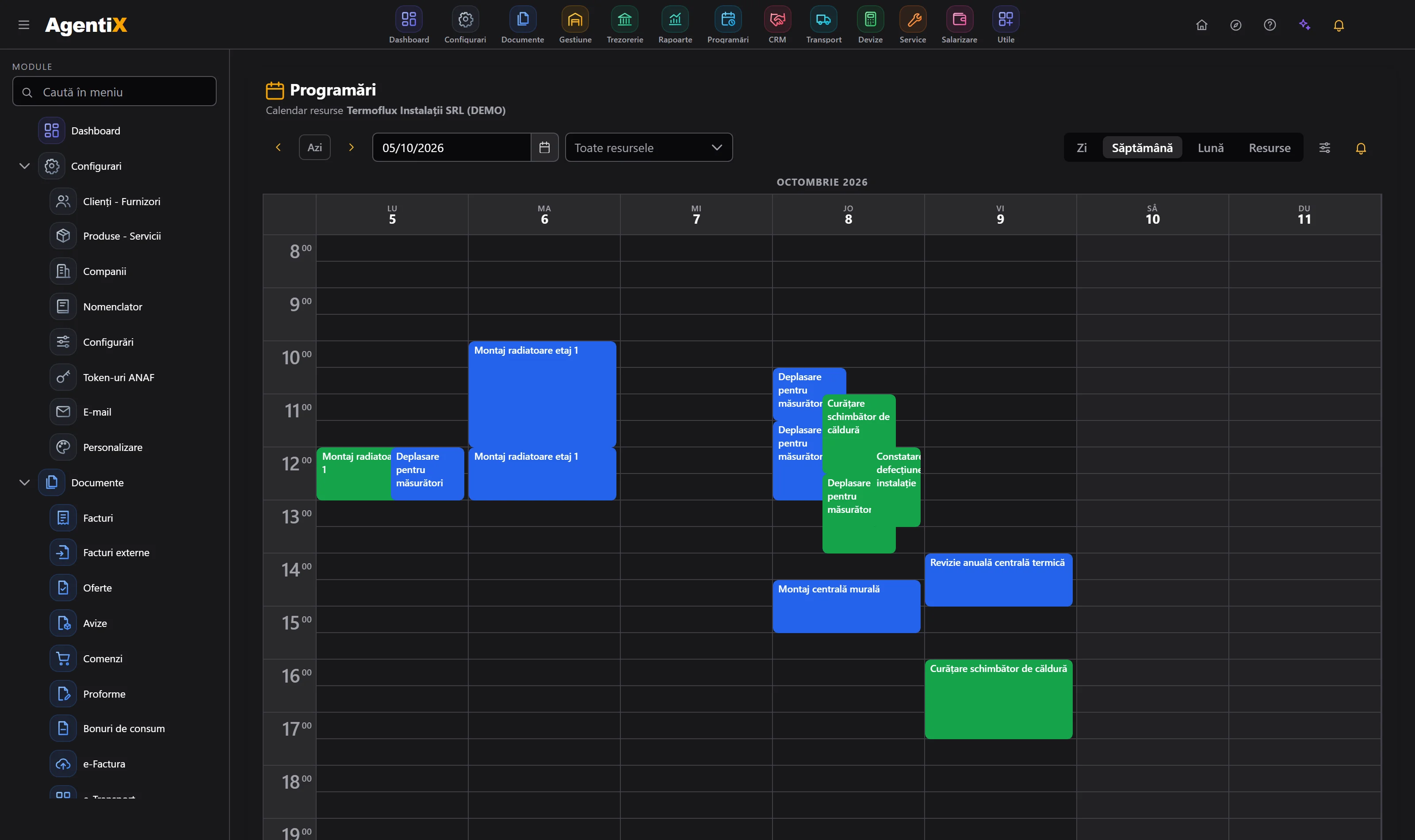Collapse the Configurari sidebar section
Image resolution: width=1415 pixels, height=840 pixels.
click(24, 166)
